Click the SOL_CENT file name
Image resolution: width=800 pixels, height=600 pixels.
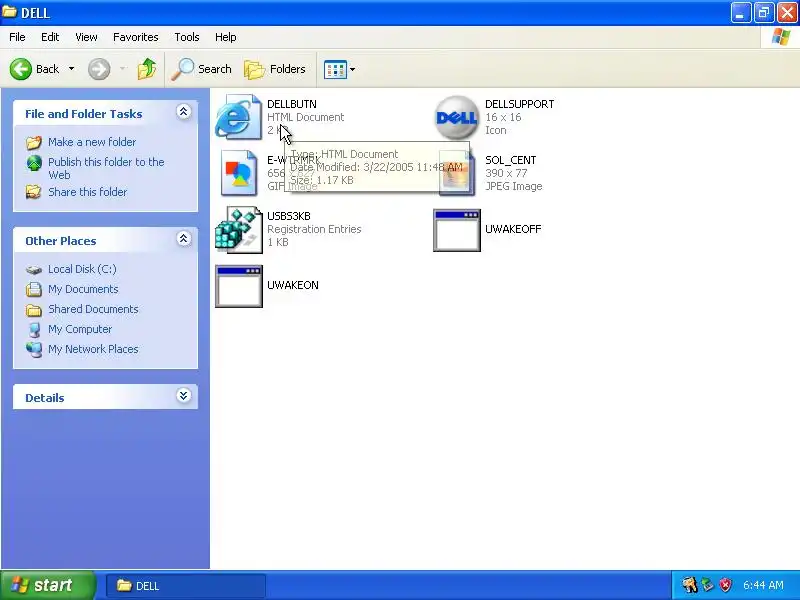(x=510, y=160)
